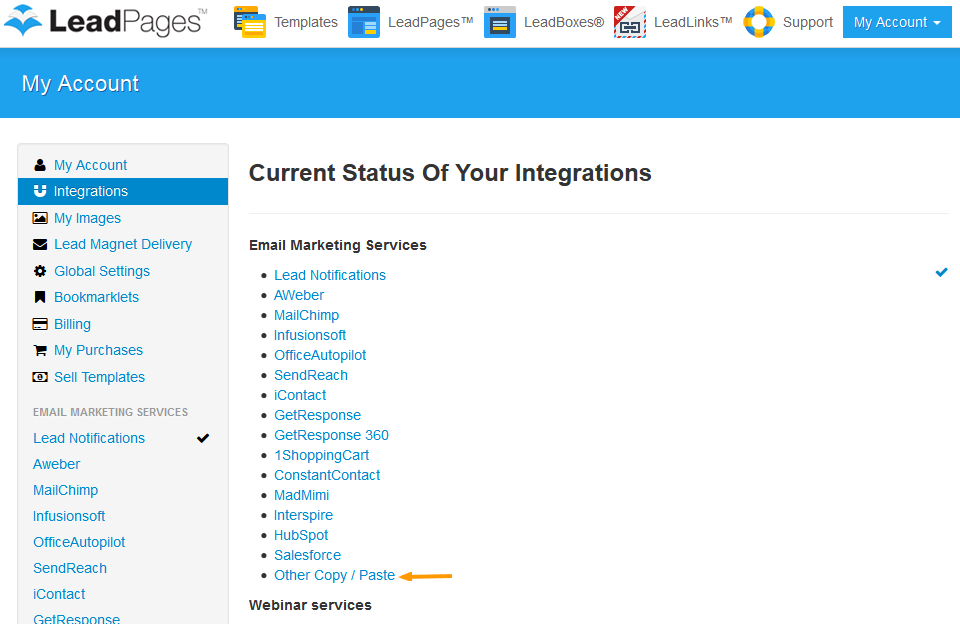Click the person icon beside My Account sidebar
Screen dimensions: 960x624
pyautogui.click(x=40, y=165)
